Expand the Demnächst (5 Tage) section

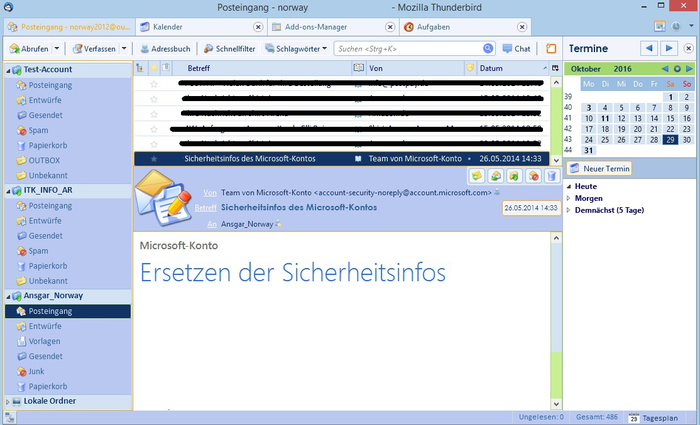[x=569, y=210]
